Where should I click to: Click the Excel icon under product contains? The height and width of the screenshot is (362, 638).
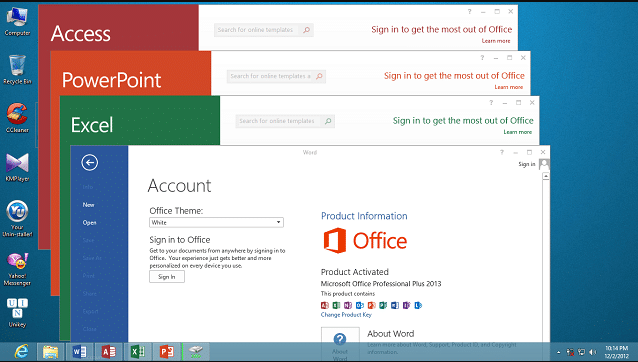point(336,305)
